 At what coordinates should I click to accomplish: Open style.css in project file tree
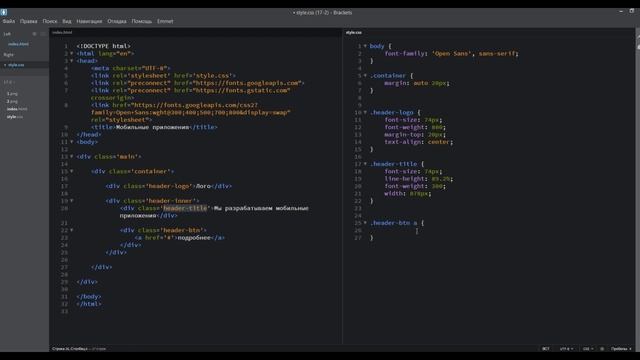point(15,117)
